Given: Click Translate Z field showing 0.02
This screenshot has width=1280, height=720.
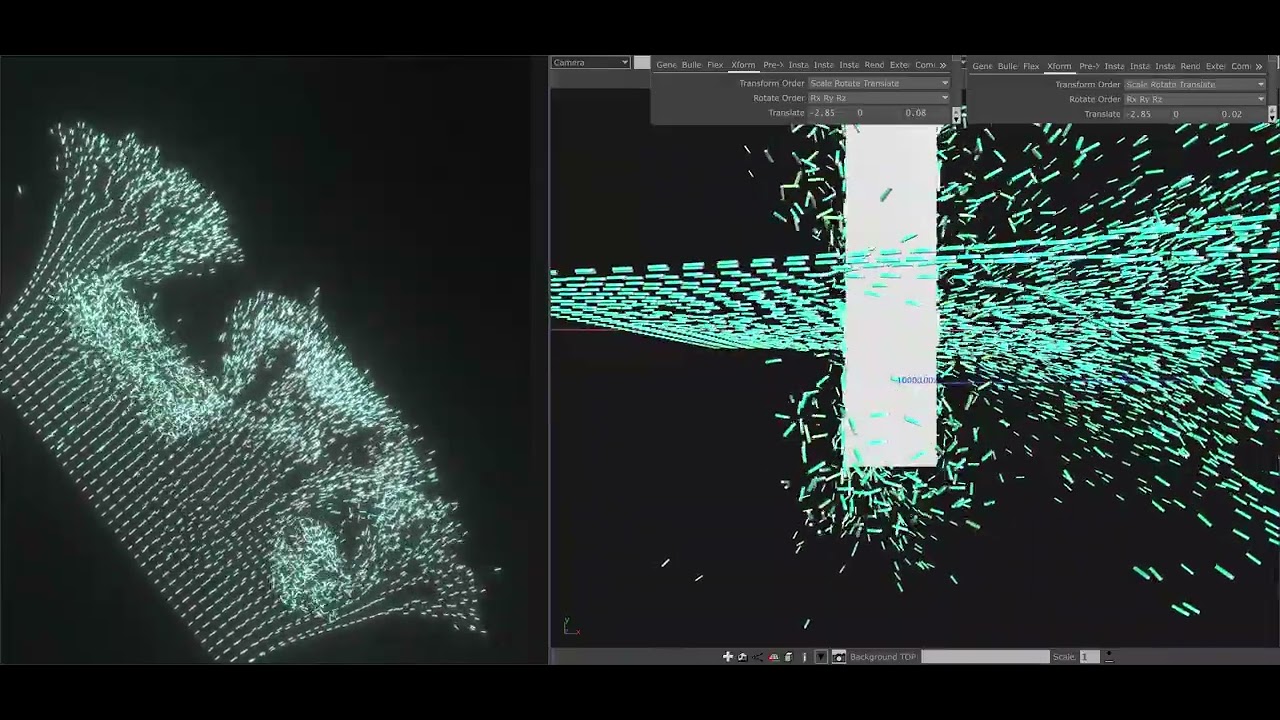Looking at the screenshot, I should pos(1242,114).
